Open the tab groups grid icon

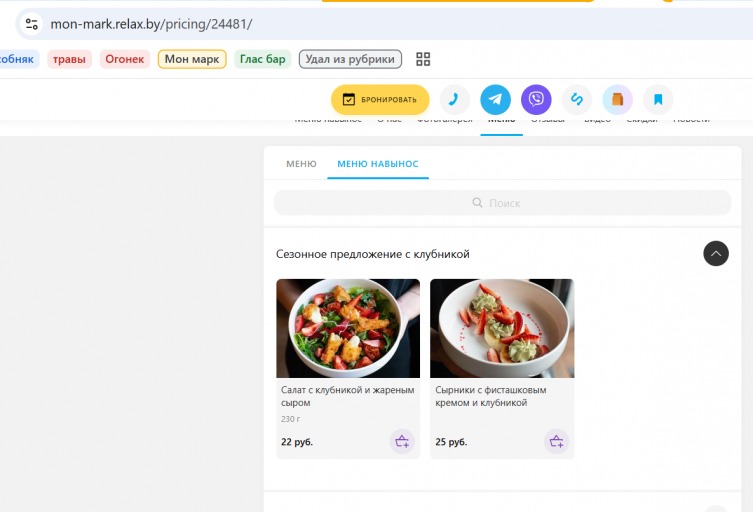(x=423, y=59)
